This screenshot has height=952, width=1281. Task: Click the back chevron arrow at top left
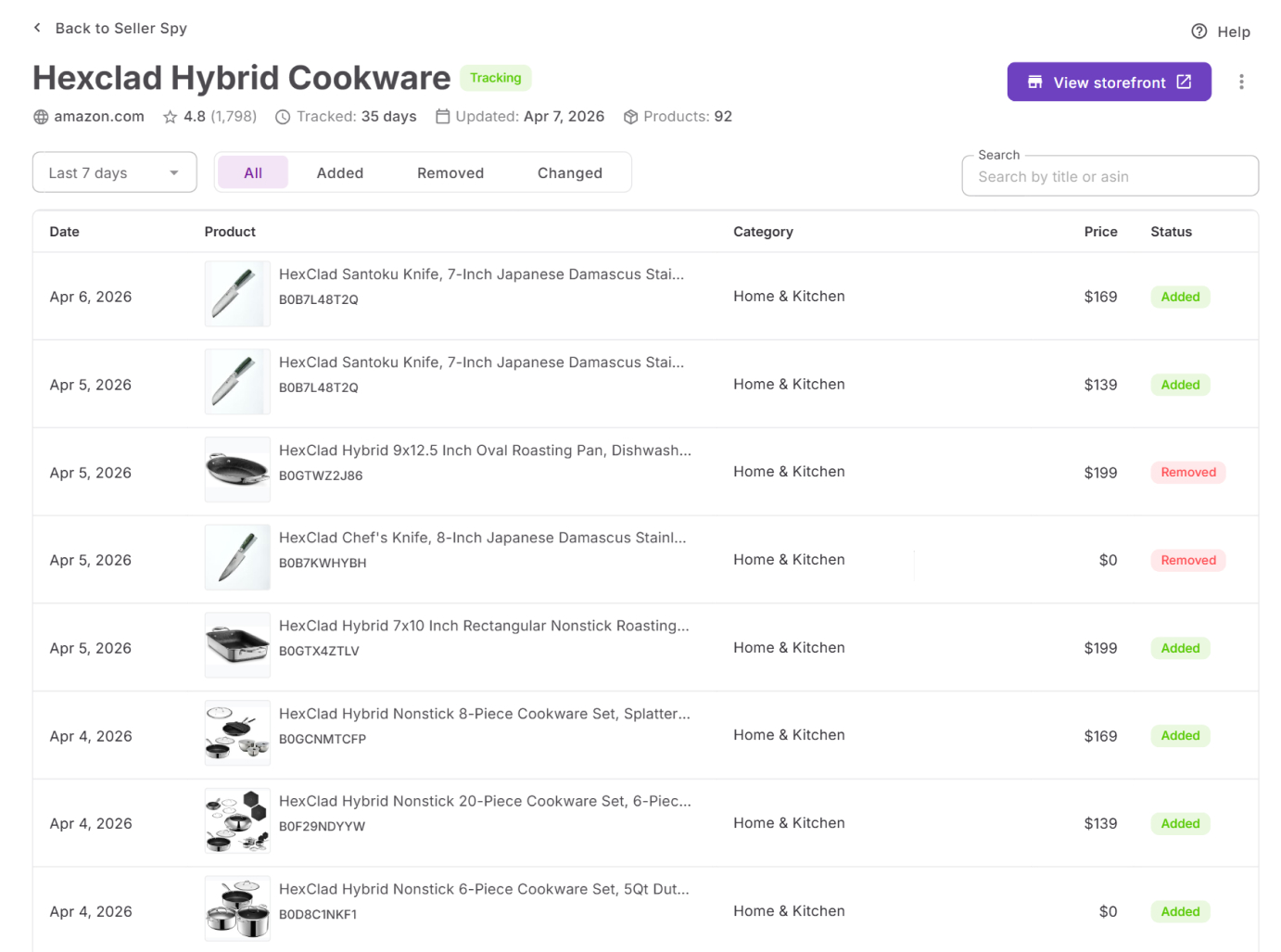pos(36,28)
